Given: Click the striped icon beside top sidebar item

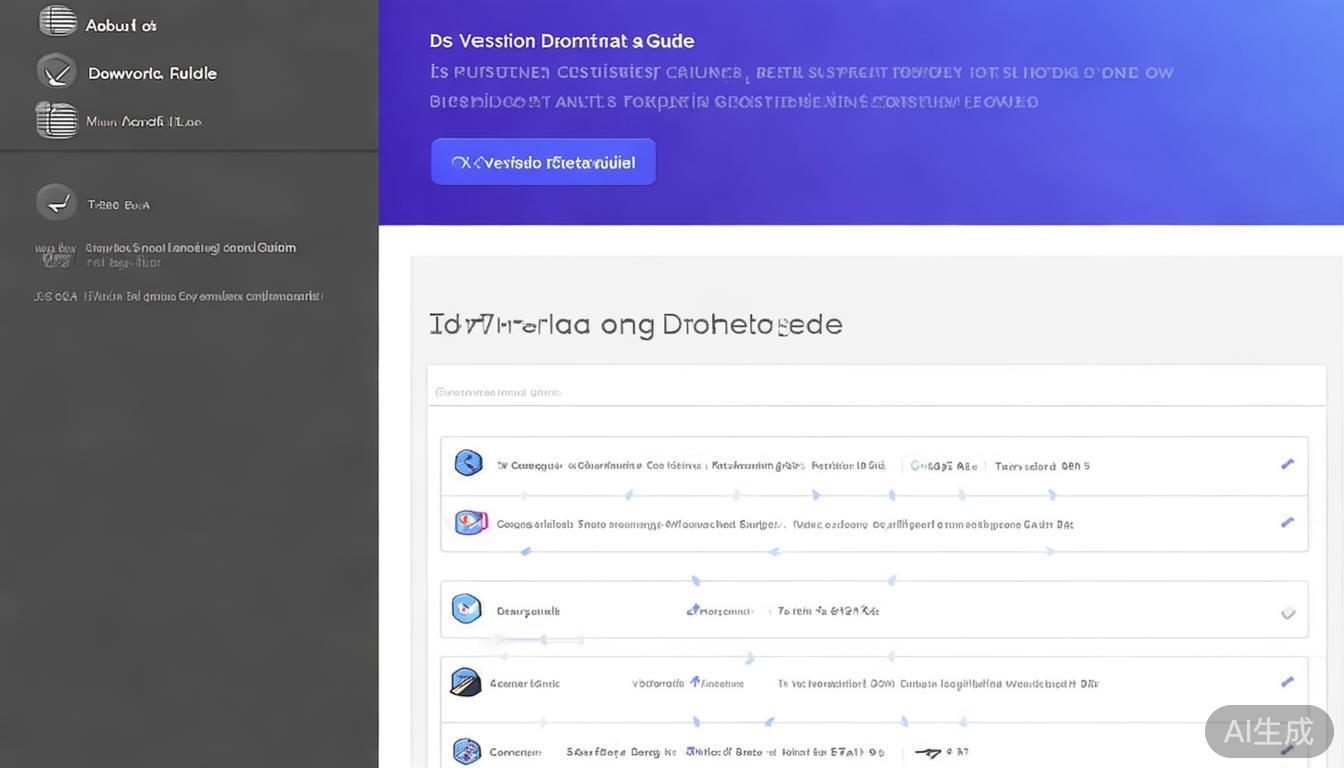Looking at the screenshot, I should (57, 21).
